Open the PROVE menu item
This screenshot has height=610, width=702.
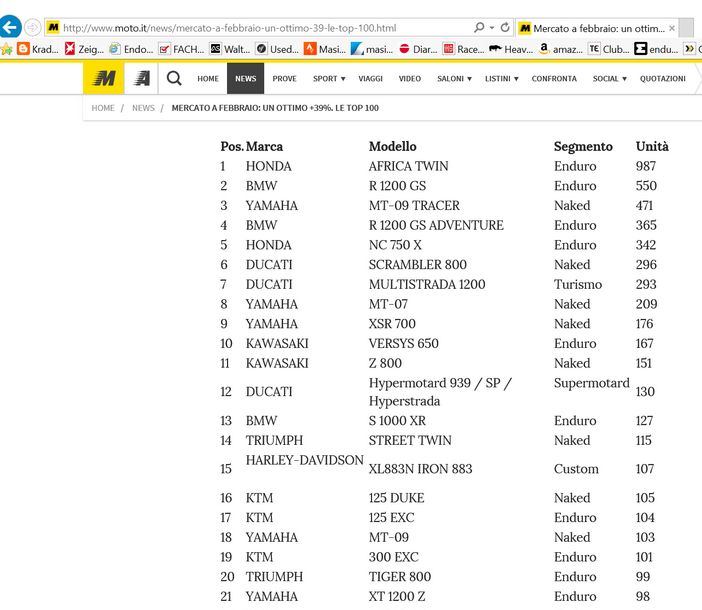(284, 78)
